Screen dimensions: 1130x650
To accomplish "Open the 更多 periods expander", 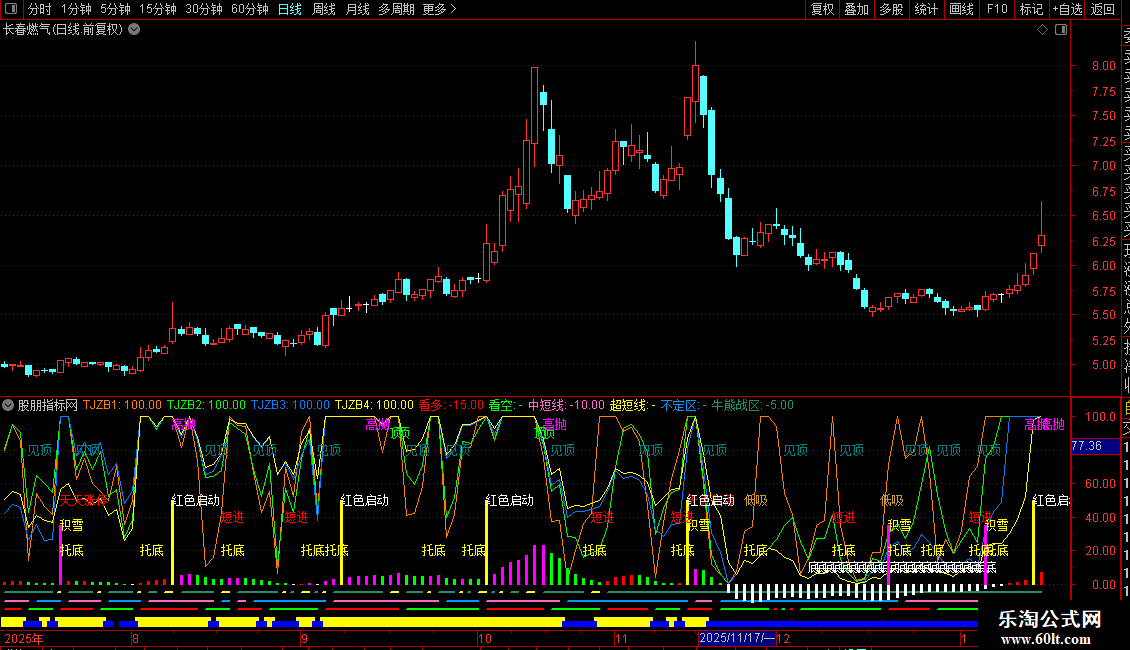I will pyautogui.click(x=439, y=9).
